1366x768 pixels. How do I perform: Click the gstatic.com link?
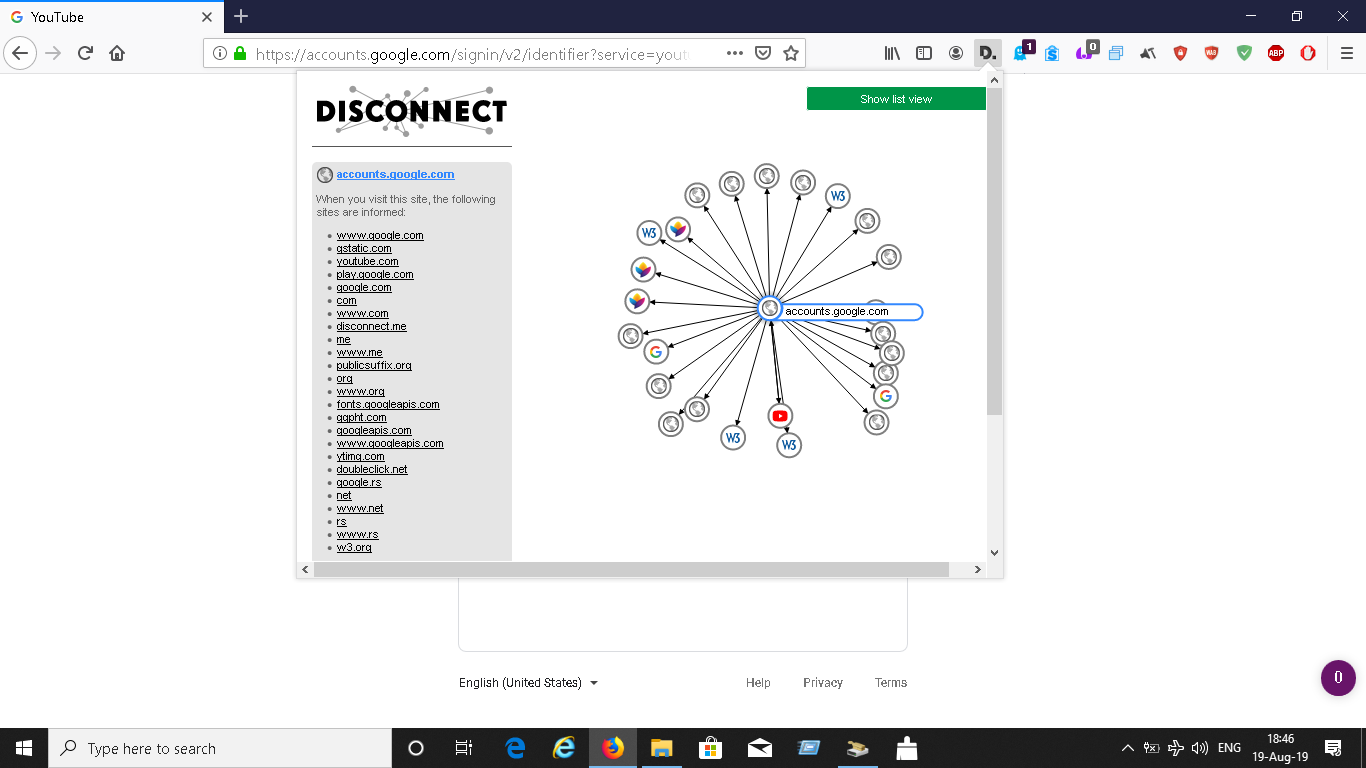pos(364,248)
